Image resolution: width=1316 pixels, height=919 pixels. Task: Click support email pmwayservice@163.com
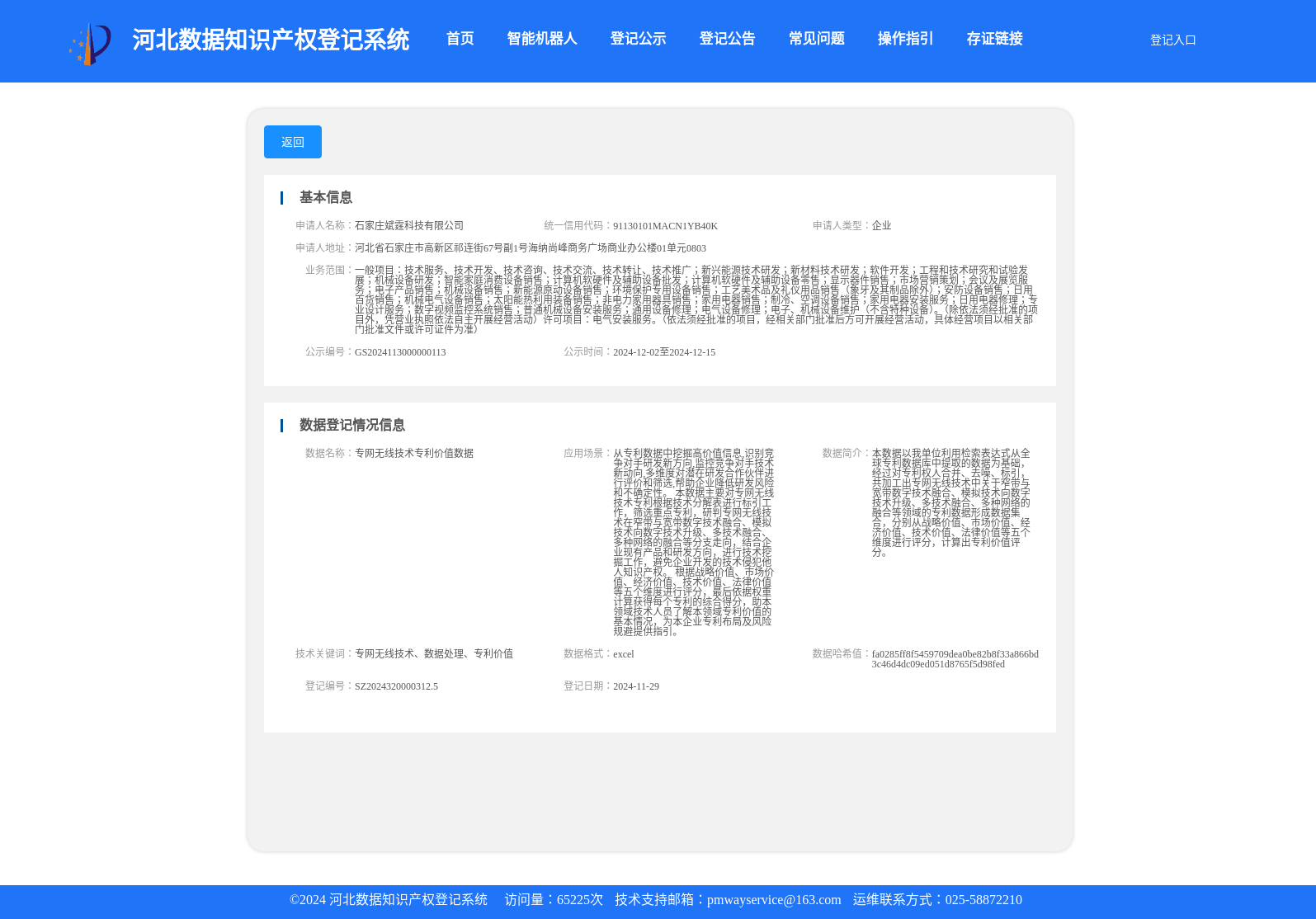tap(774, 900)
